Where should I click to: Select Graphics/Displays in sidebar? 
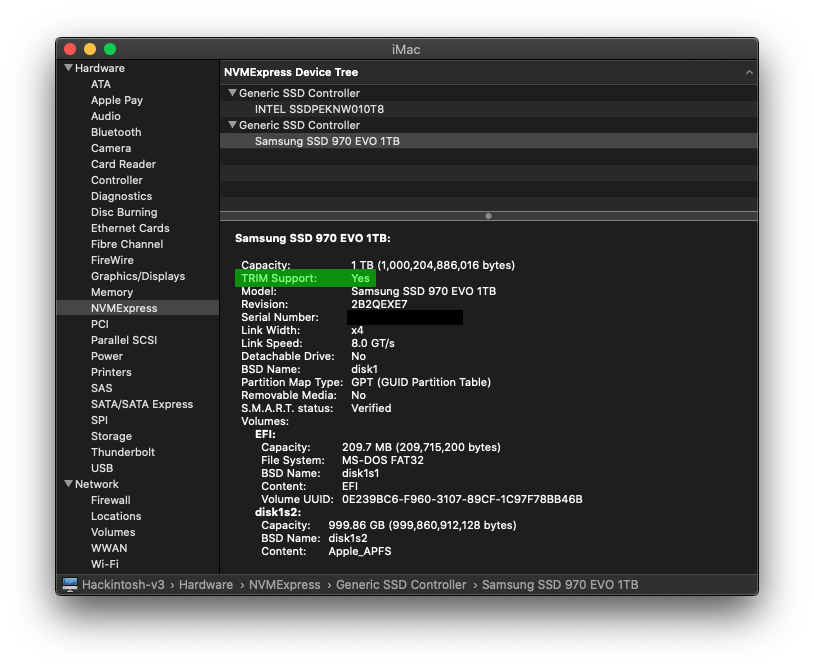pos(138,277)
